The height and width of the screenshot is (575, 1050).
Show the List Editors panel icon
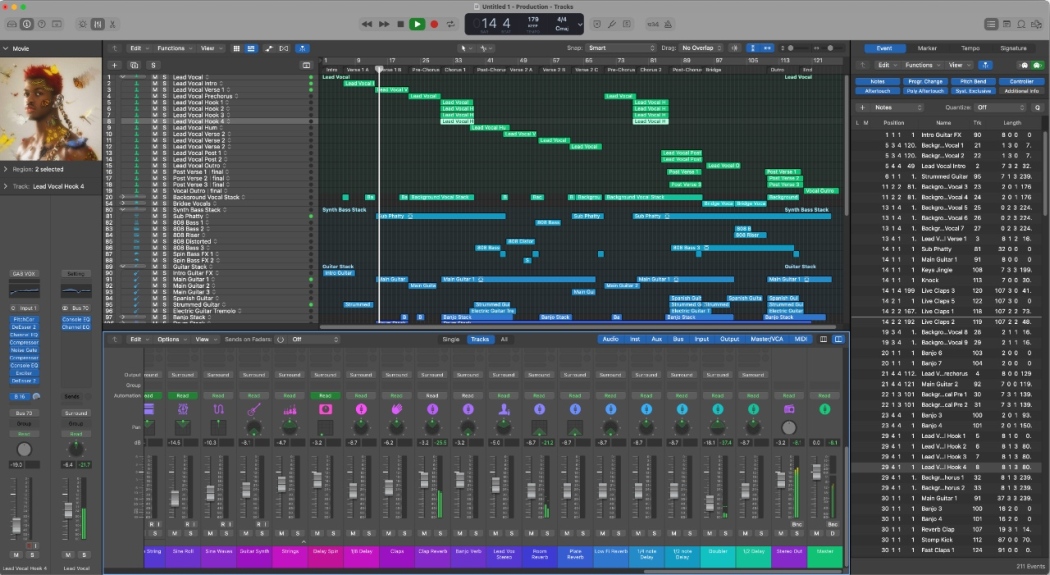(x=991, y=24)
